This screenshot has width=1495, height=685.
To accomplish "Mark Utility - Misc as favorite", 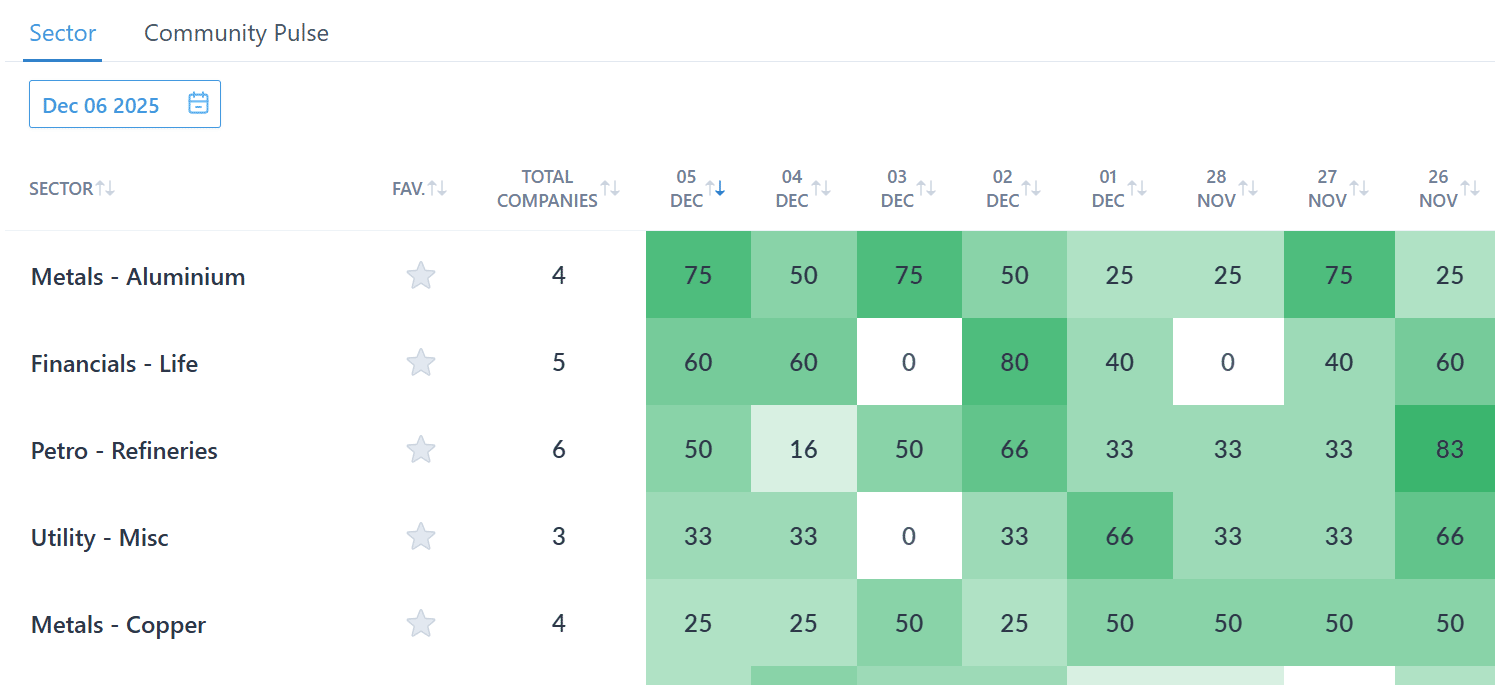I will pos(421,537).
